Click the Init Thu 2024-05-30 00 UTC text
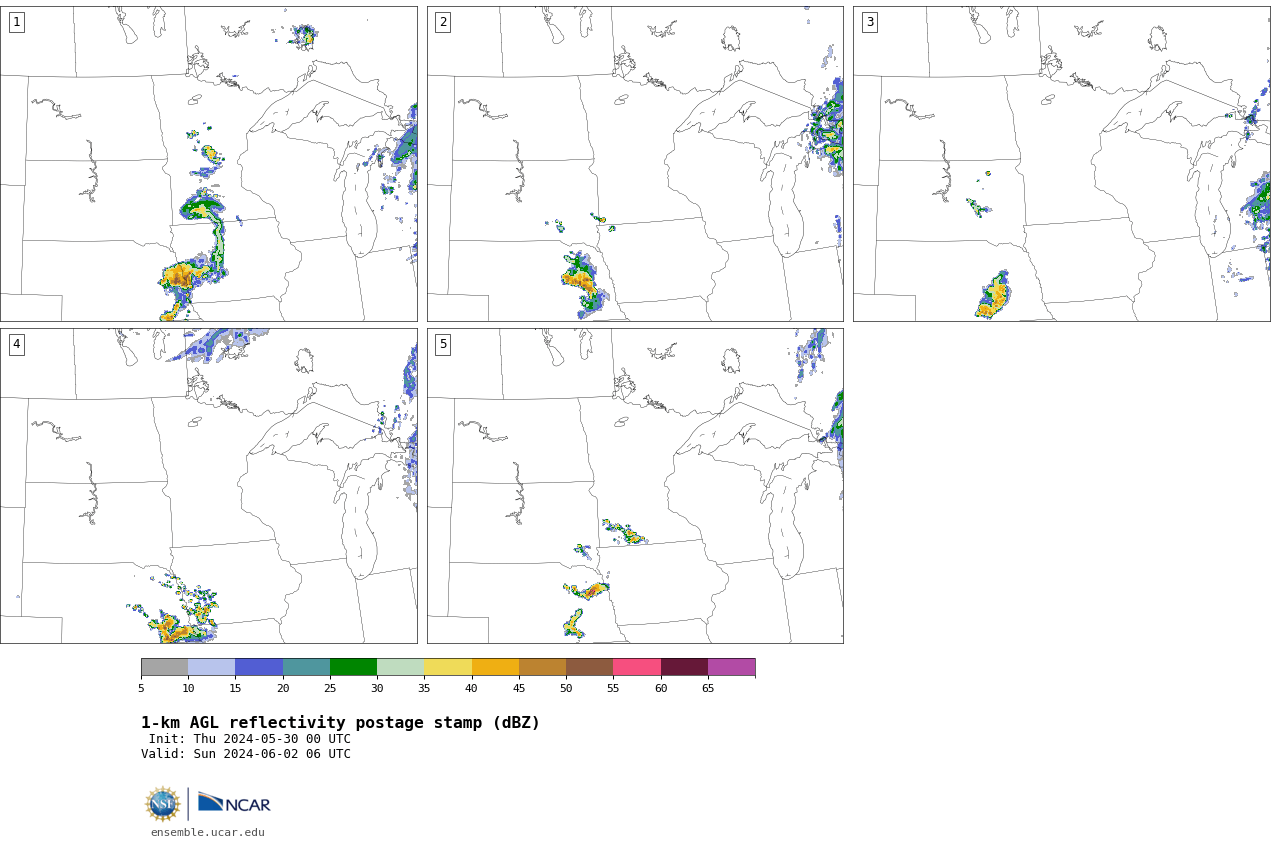Screen dimensions: 1280x844 click(250, 739)
